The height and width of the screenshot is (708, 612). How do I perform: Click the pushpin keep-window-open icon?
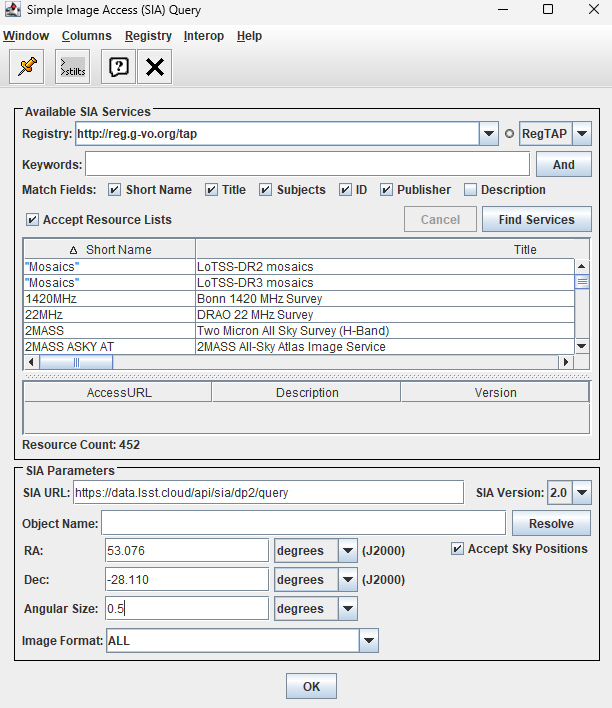point(27,67)
